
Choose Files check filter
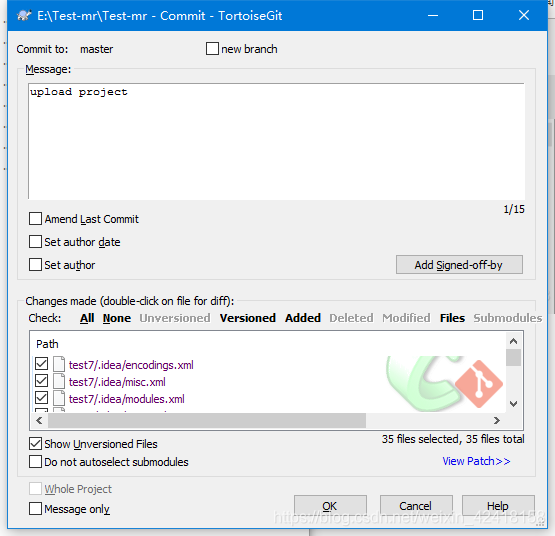click(452, 318)
